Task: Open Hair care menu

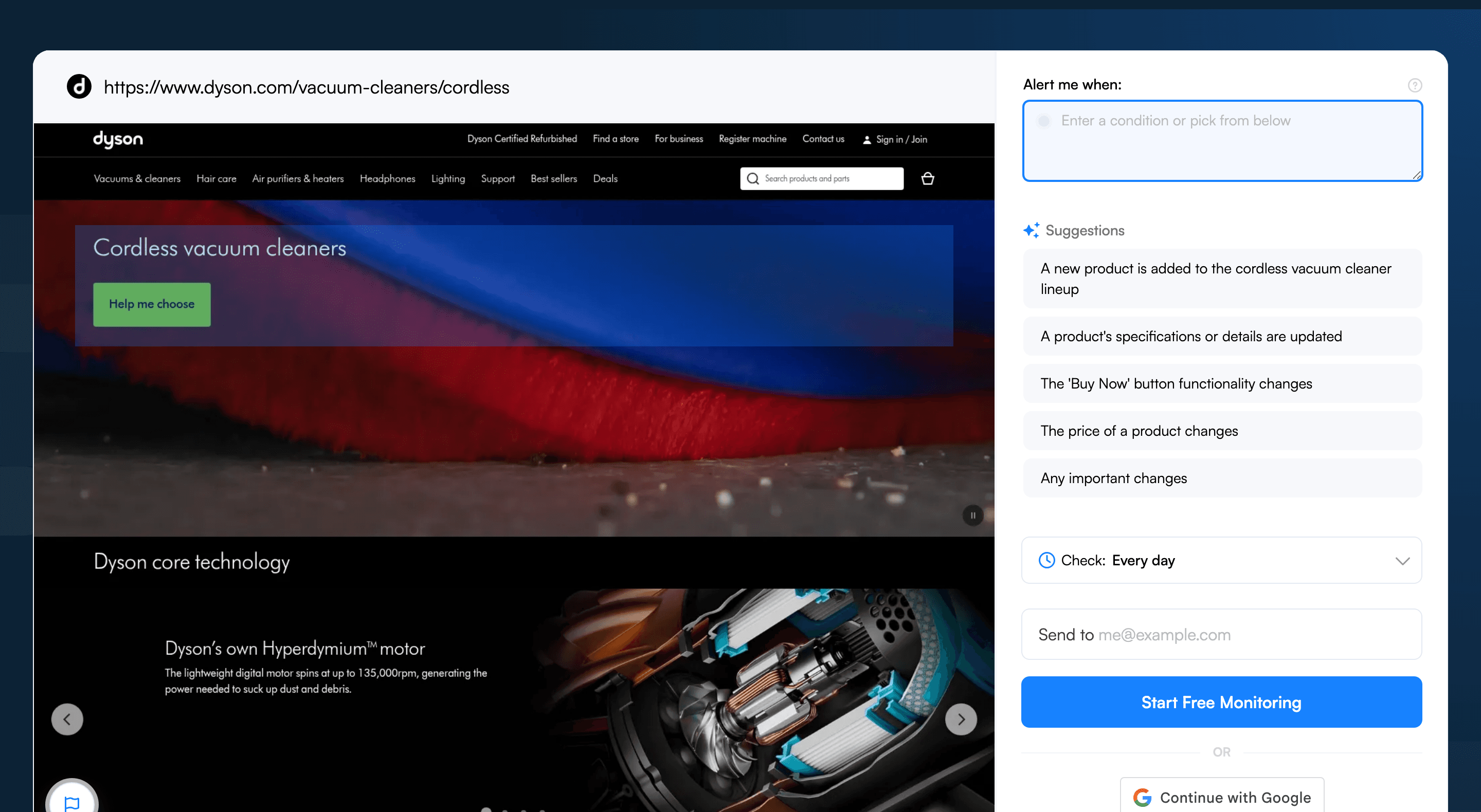Action: click(216, 179)
